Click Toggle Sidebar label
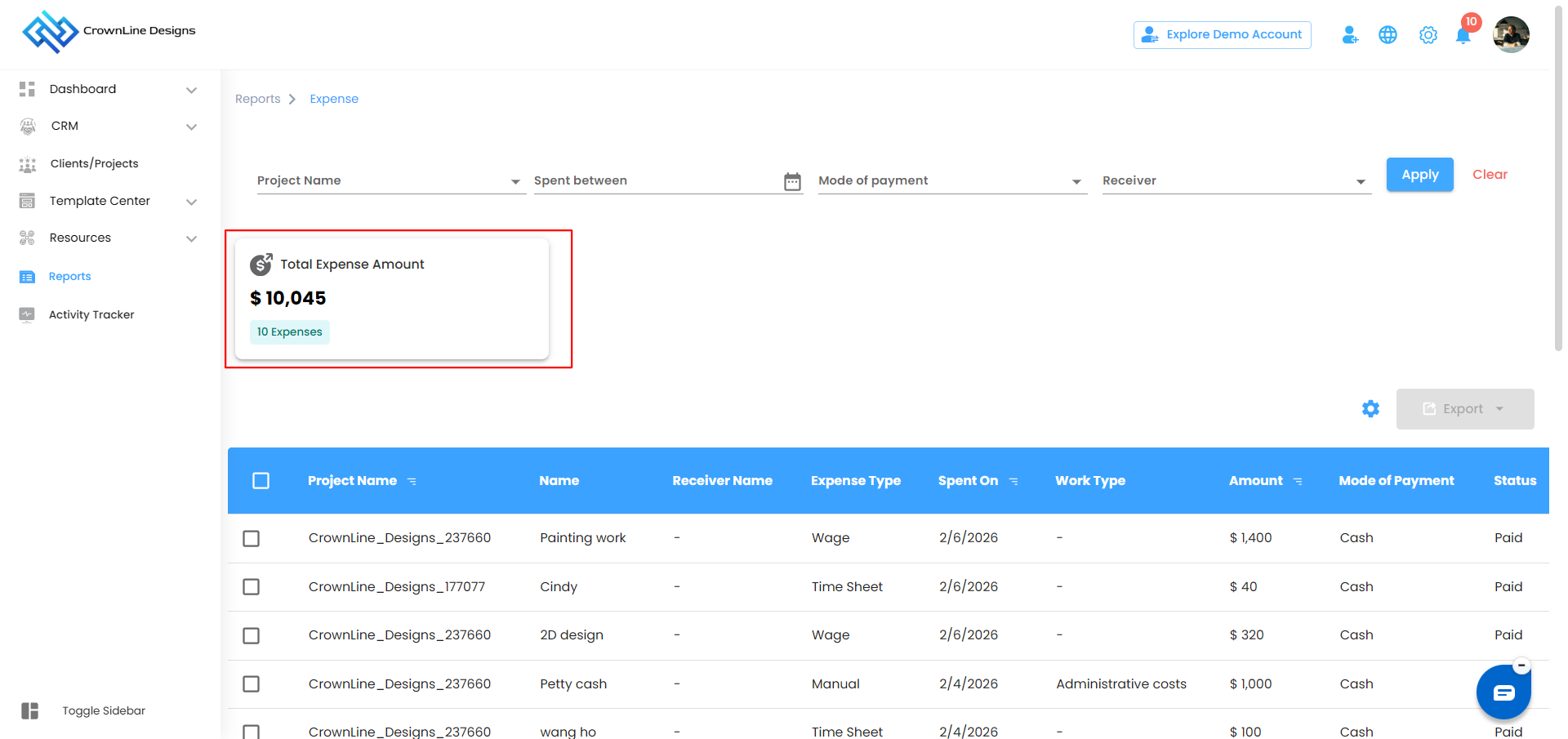The height and width of the screenshot is (739, 1568). (x=104, y=711)
